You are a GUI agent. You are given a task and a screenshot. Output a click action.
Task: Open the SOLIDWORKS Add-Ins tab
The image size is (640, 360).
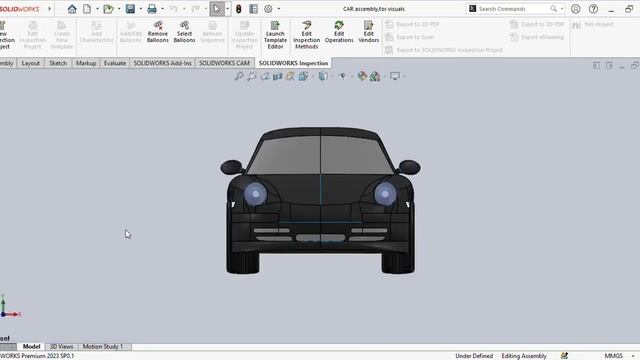click(x=162, y=63)
